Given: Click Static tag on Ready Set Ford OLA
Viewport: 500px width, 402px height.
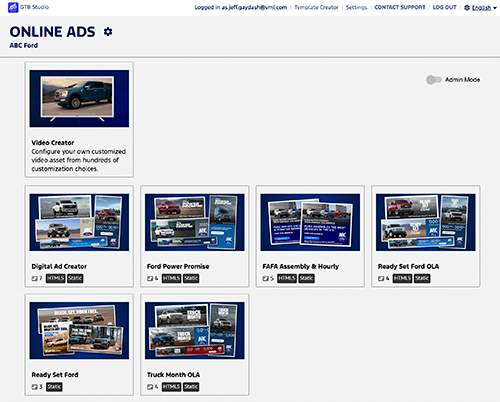Looking at the screenshot, I should point(422,278).
